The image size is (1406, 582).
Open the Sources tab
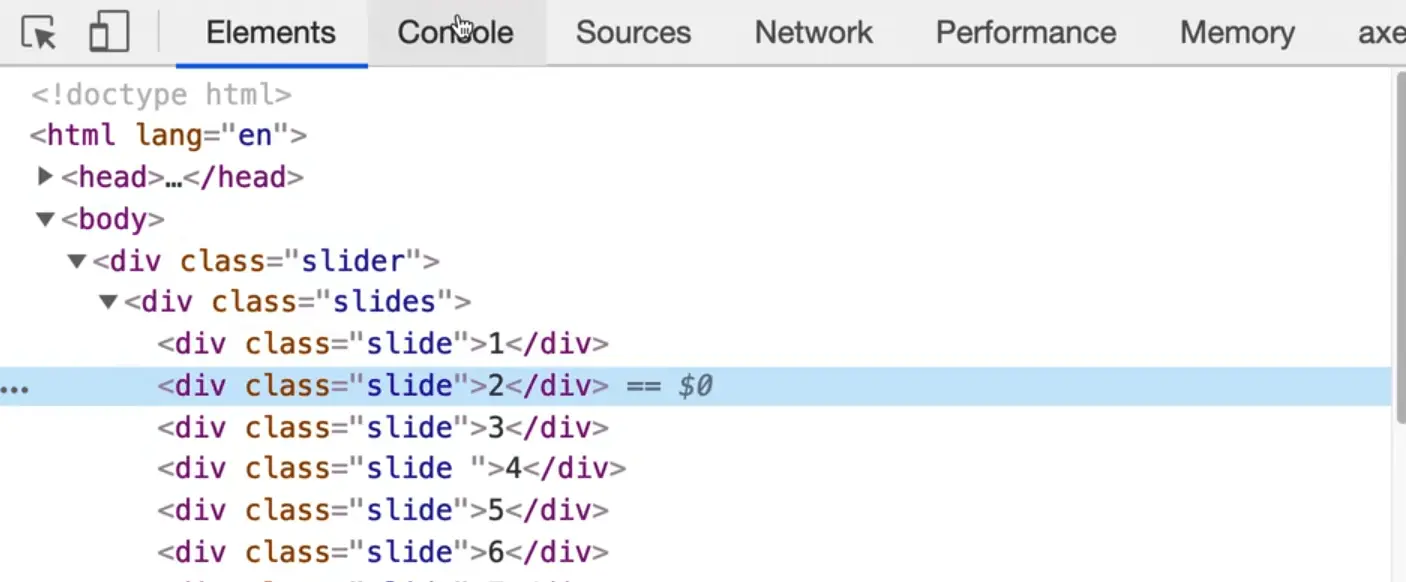click(x=633, y=33)
